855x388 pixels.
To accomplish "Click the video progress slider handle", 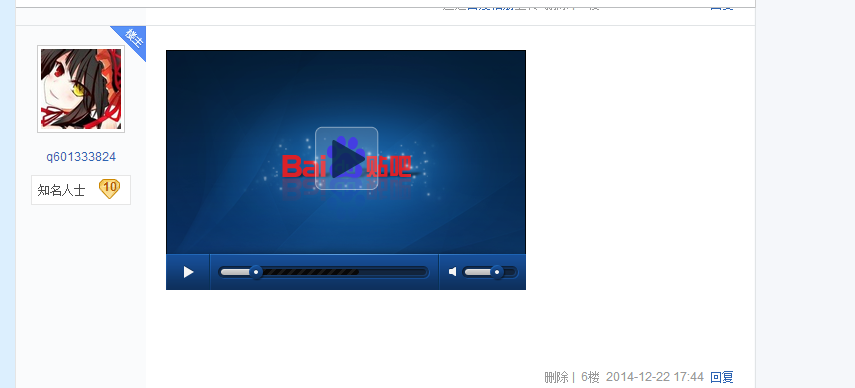I will 255,272.
